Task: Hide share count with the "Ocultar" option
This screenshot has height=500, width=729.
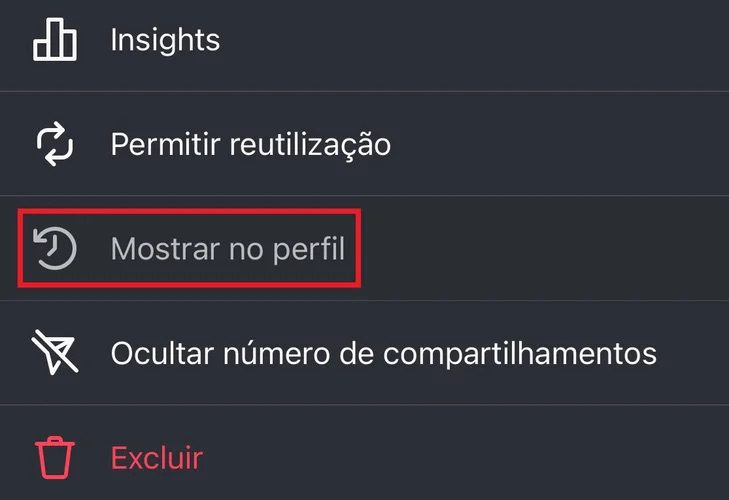Action: [383, 353]
